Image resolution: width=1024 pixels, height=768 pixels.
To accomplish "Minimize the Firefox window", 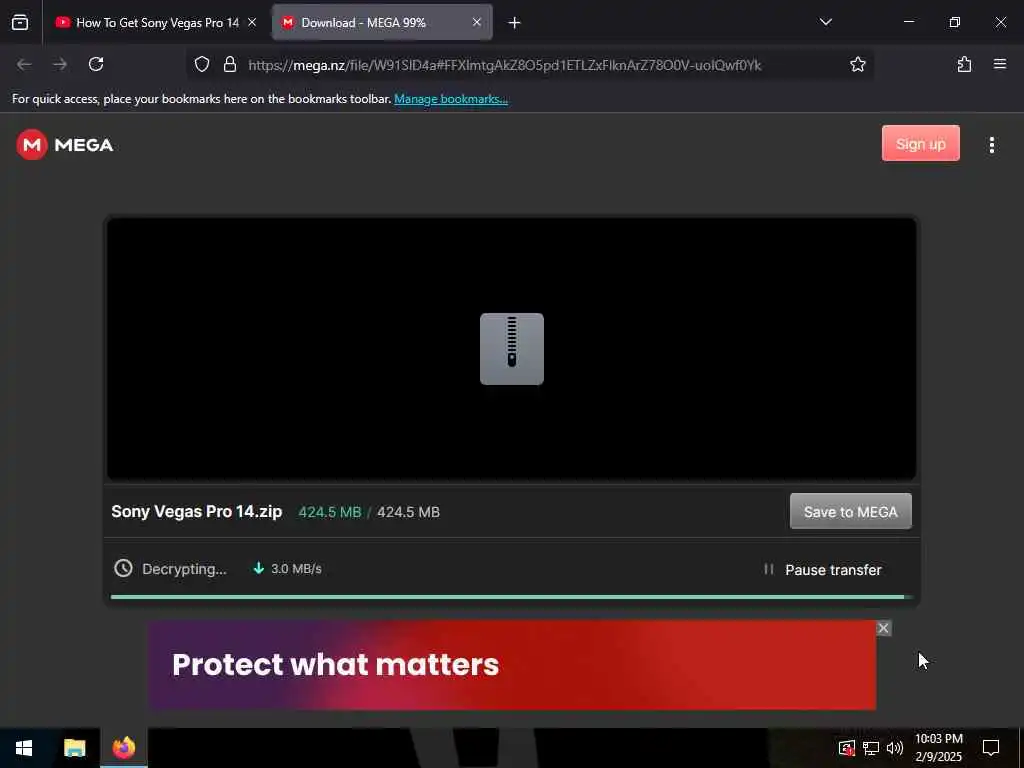I will tap(908, 22).
